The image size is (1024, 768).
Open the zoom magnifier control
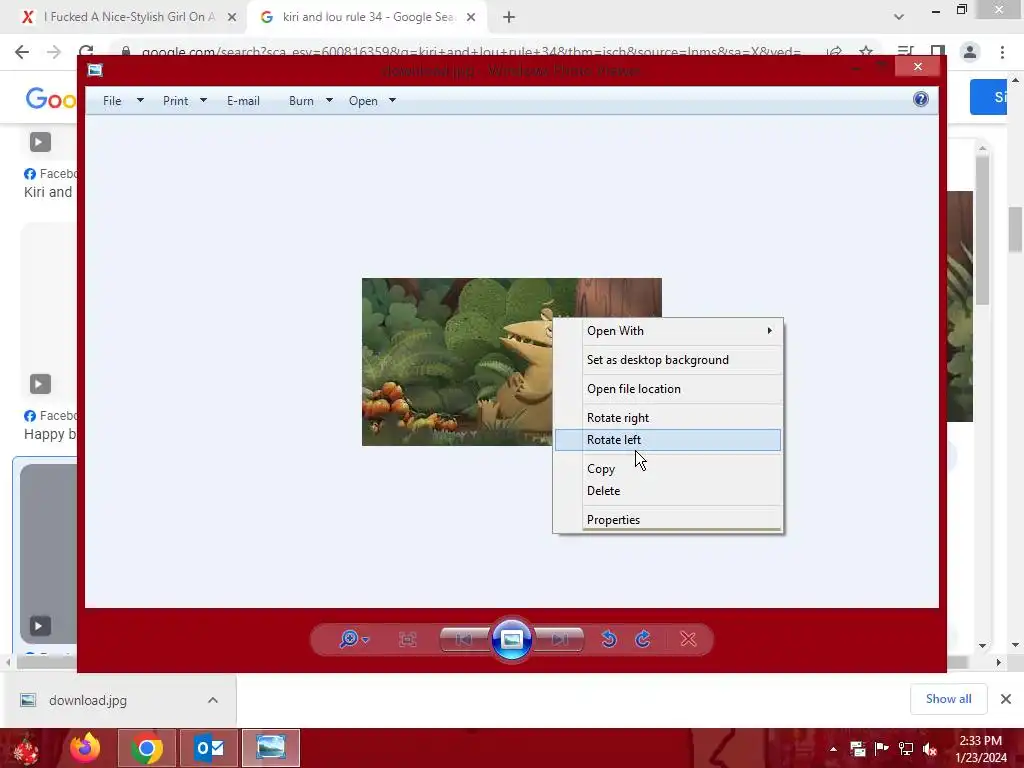coord(354,639)
